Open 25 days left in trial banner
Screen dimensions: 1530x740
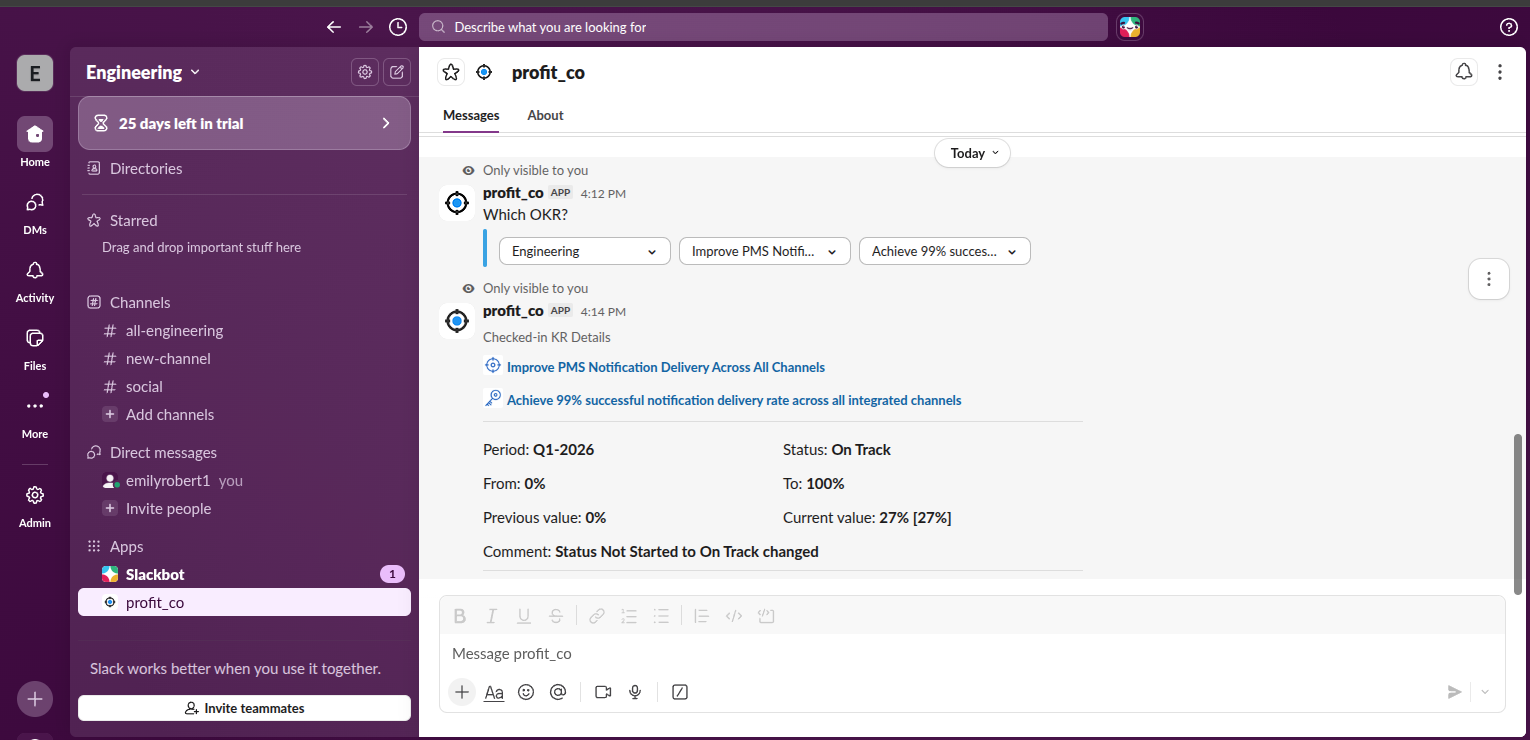click(244, 123)
